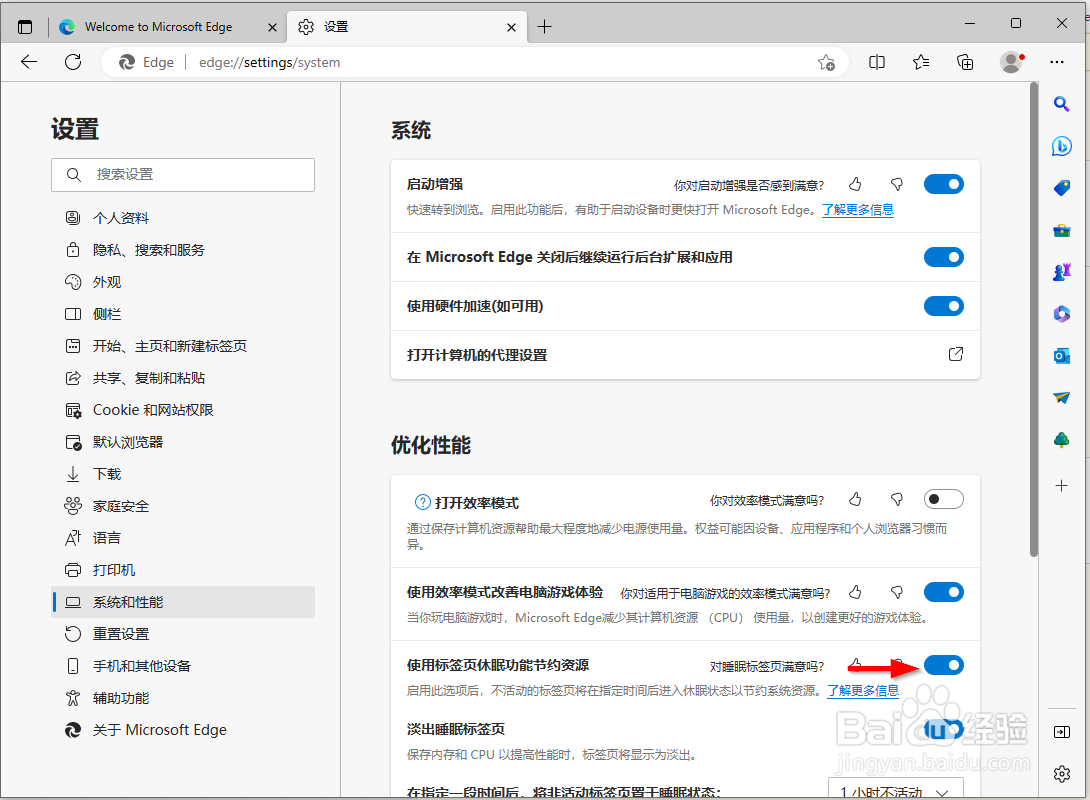Open 了解更多信息 link about sleeping tabs
The width and height of the screenshot is (1090, 800).
point(862,689)
